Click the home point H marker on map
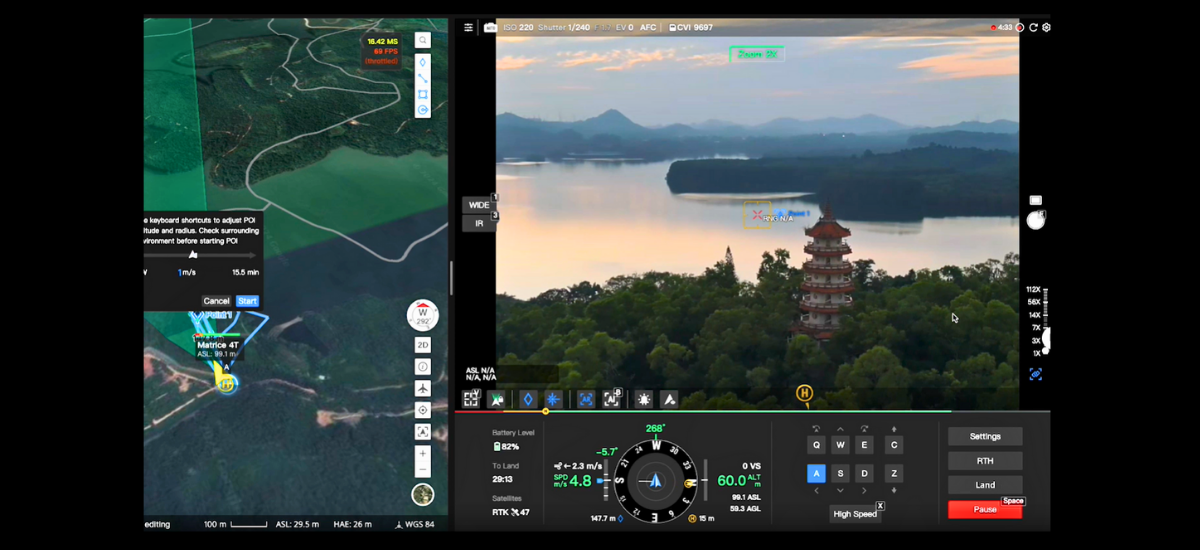Image resolution: width=1200 pixels, height=550 pixels. 227,384
